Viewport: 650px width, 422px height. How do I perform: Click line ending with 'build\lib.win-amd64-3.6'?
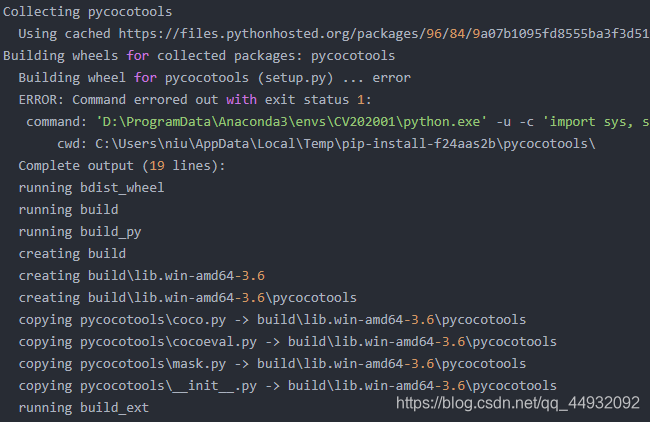tap(141, 275)
